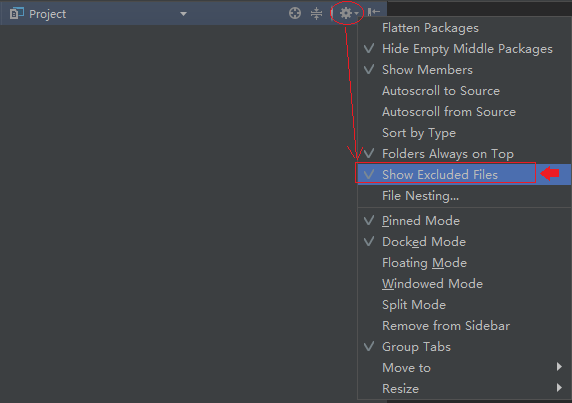Viewport: 572px width, 403px height.
Task: Expand the Resize submenu
Action: tap(464, 389)
